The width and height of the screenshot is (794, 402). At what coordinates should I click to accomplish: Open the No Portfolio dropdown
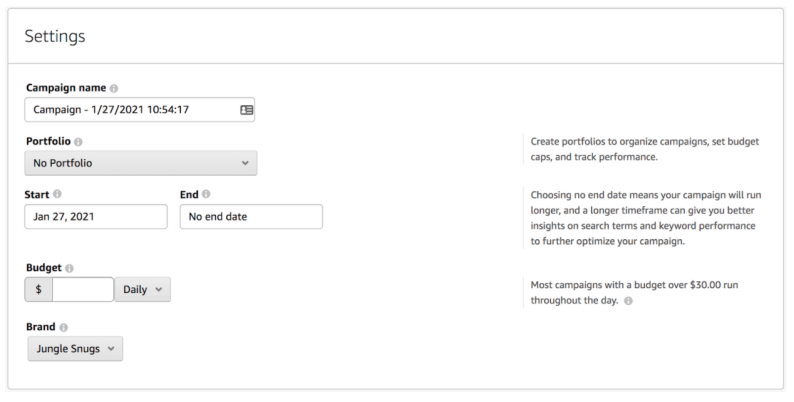point(141,162)
